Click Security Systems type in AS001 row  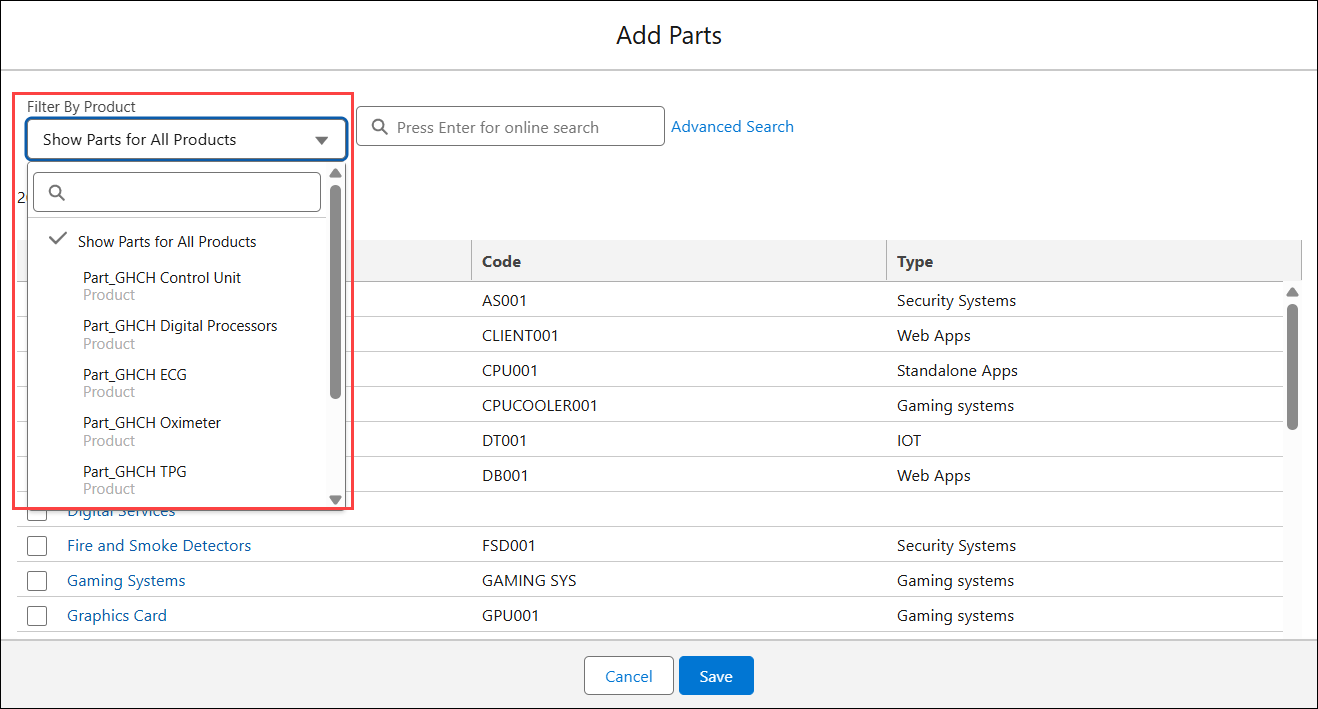(956, 300)
